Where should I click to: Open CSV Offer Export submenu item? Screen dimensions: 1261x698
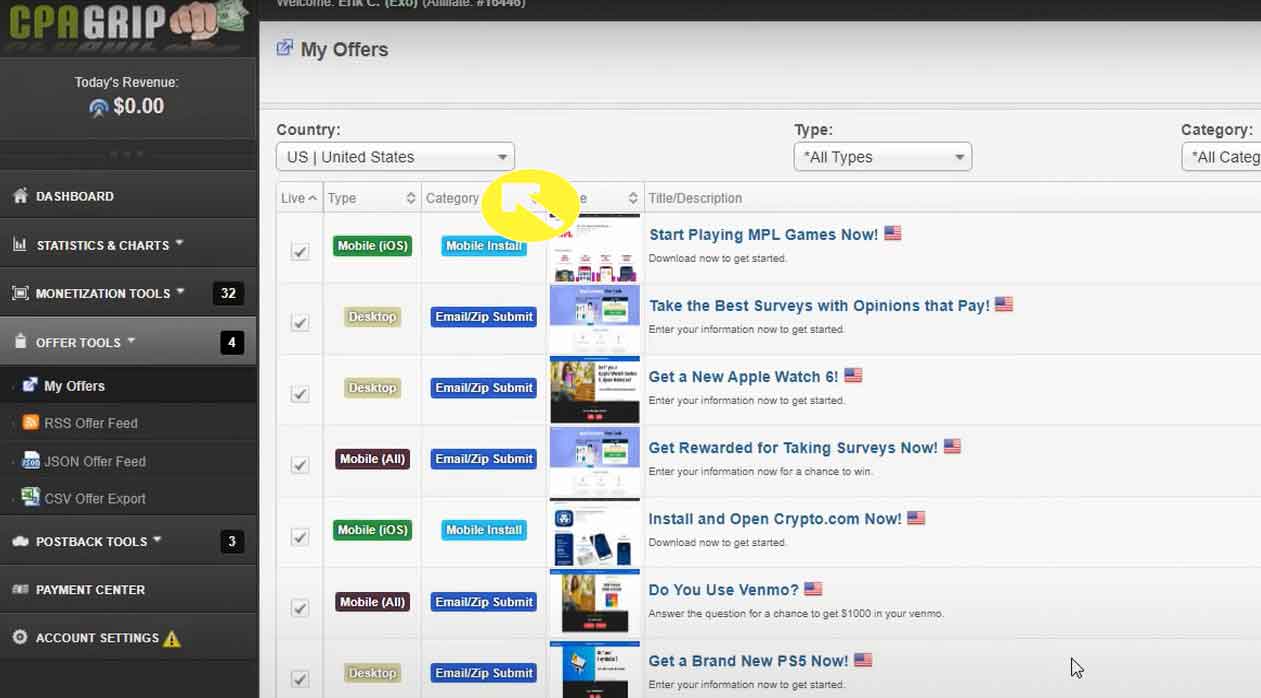pos(128,498)
